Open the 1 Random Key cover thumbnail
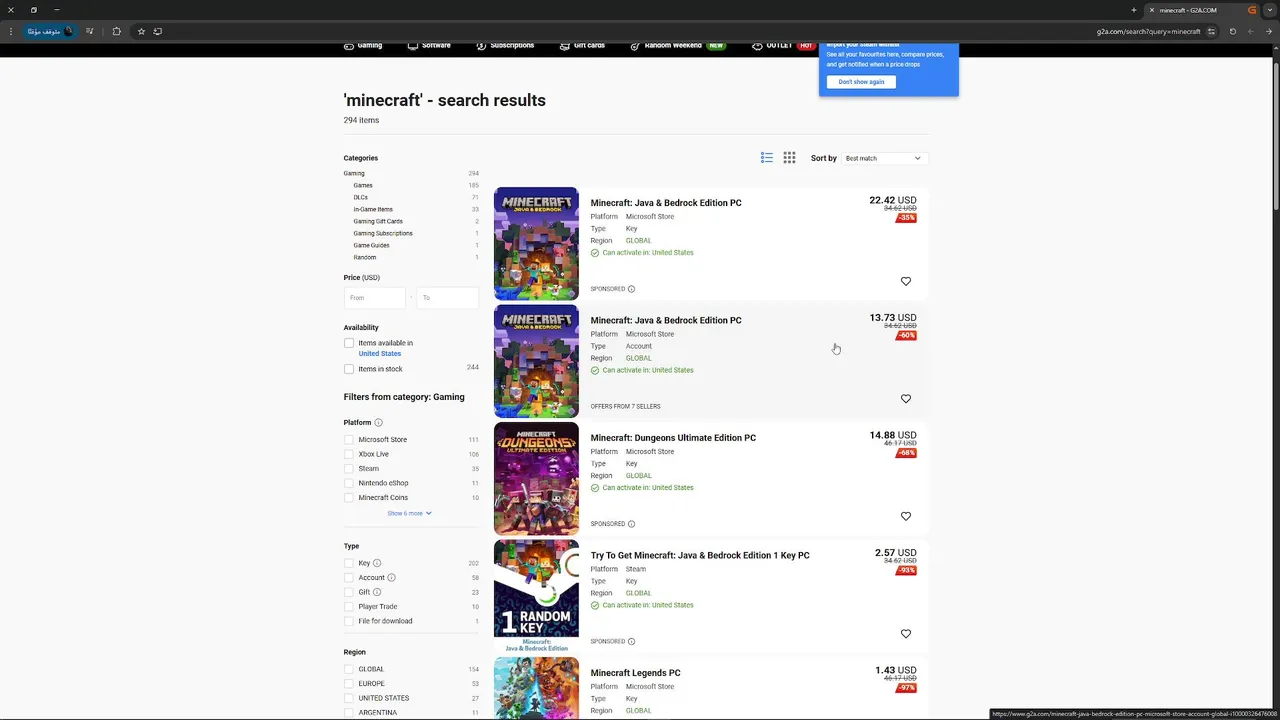The height and width of the screenshot is (720, 1280). [536, 596]
